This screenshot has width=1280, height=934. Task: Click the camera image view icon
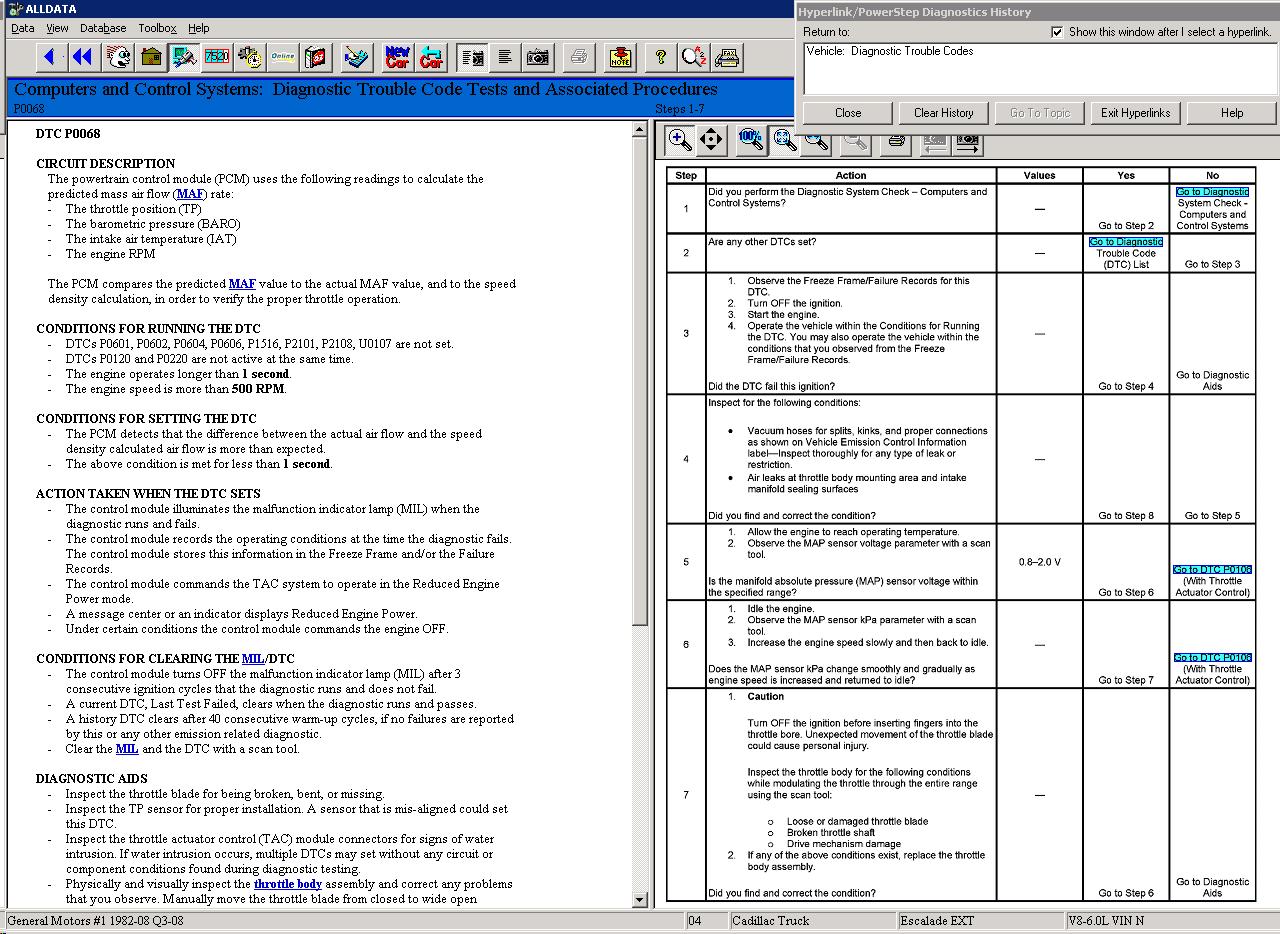pyautogui.click(x=538, y=57)
